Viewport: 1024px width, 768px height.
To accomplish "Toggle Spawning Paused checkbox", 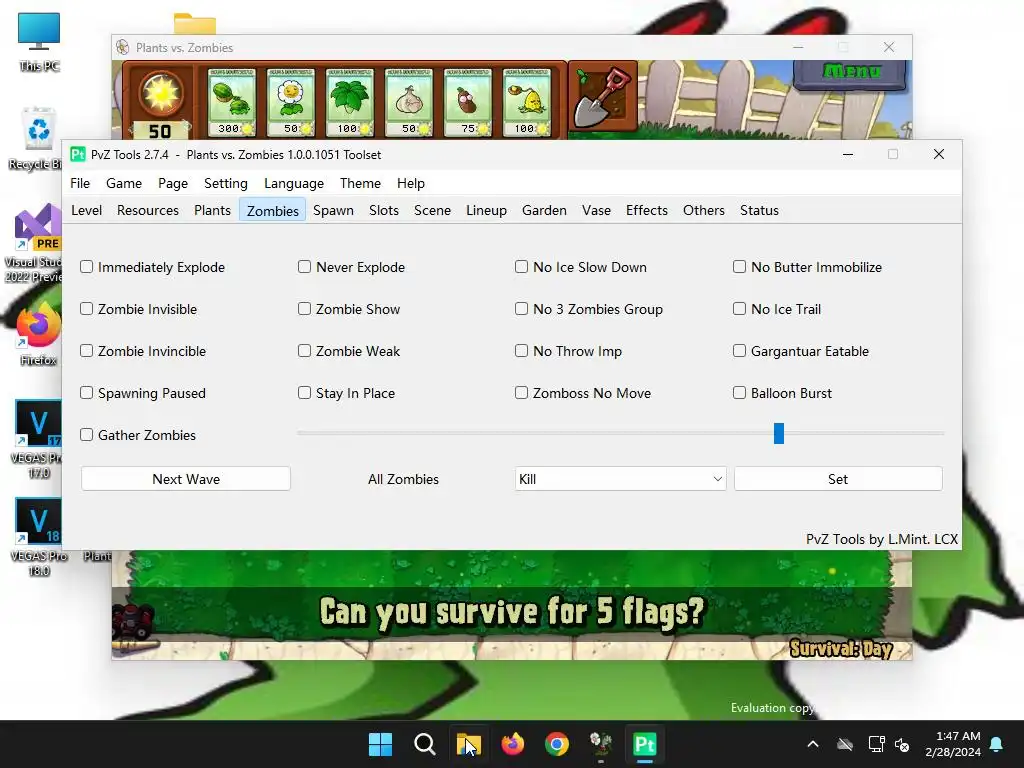I will pos(86,392).
